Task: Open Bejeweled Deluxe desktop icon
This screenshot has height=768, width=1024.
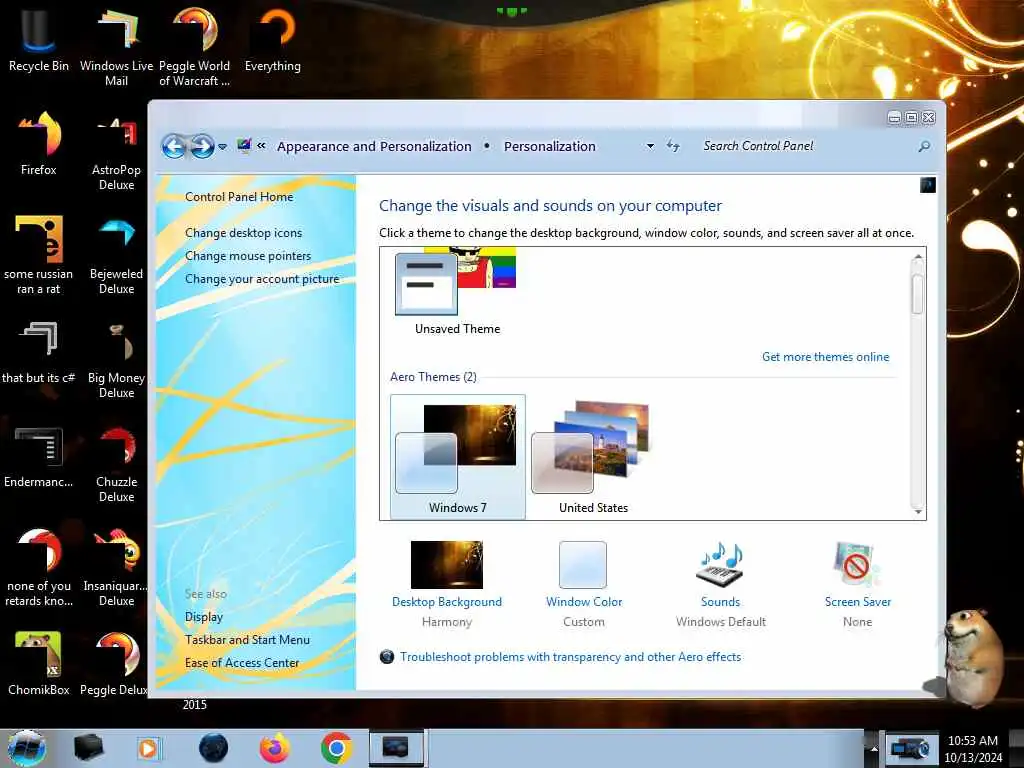Action: click(x=116, y=255)
